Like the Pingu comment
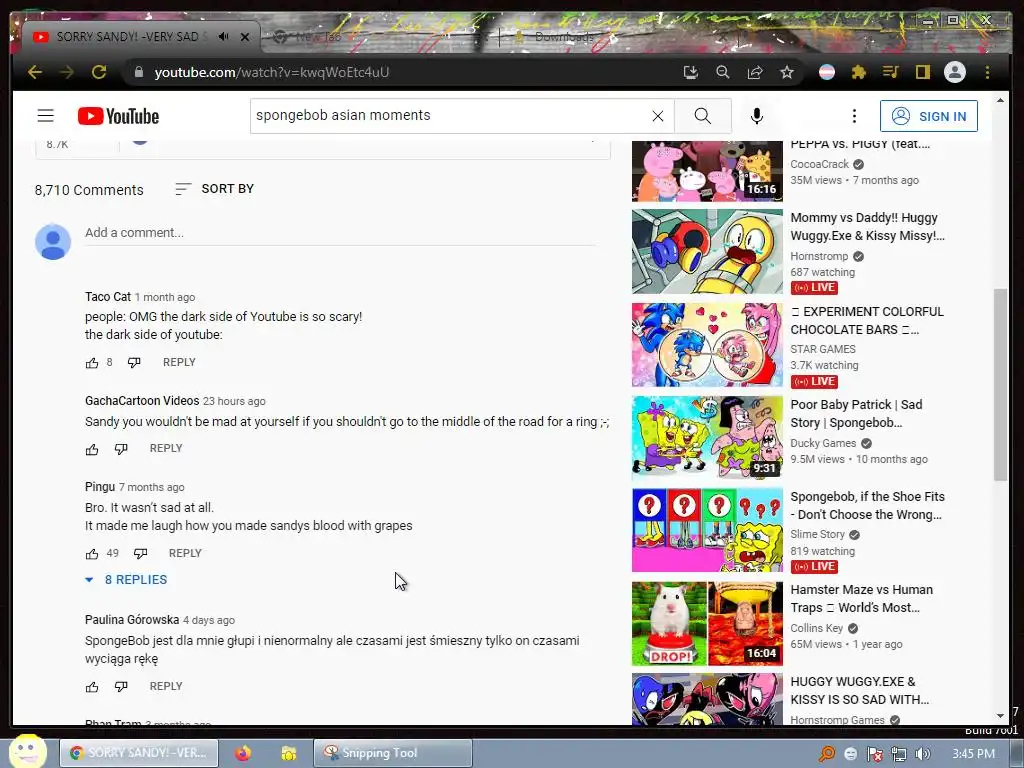This screenshot has height=768, width=1024. tap(92, 554)
